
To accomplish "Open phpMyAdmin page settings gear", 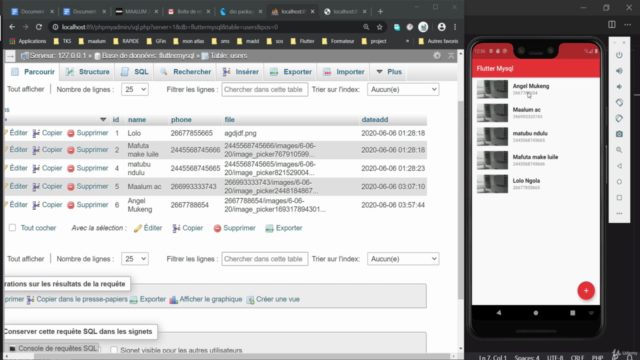I will [x=437, y=56].
